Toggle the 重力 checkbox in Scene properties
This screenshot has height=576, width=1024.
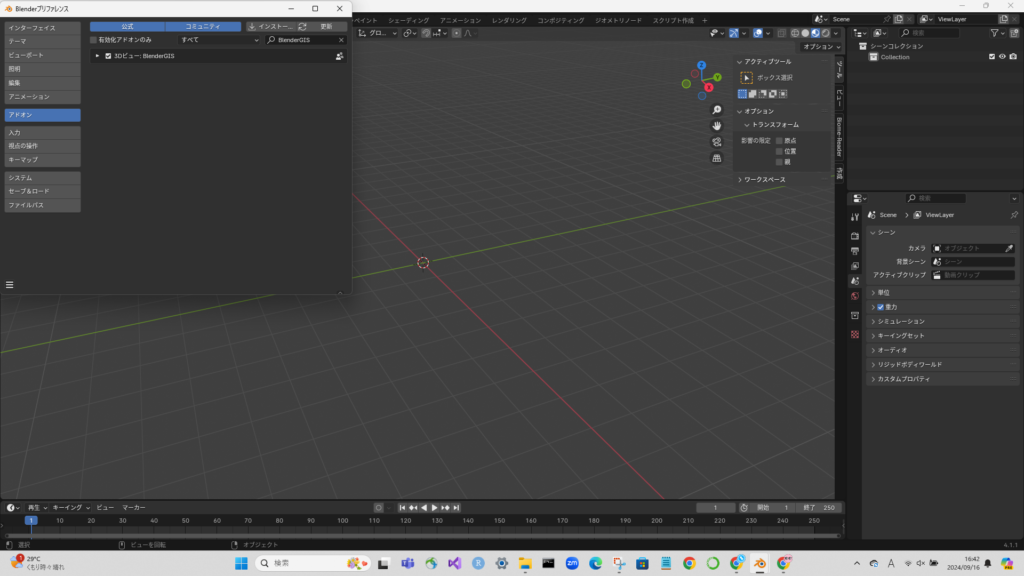point(880,307)
